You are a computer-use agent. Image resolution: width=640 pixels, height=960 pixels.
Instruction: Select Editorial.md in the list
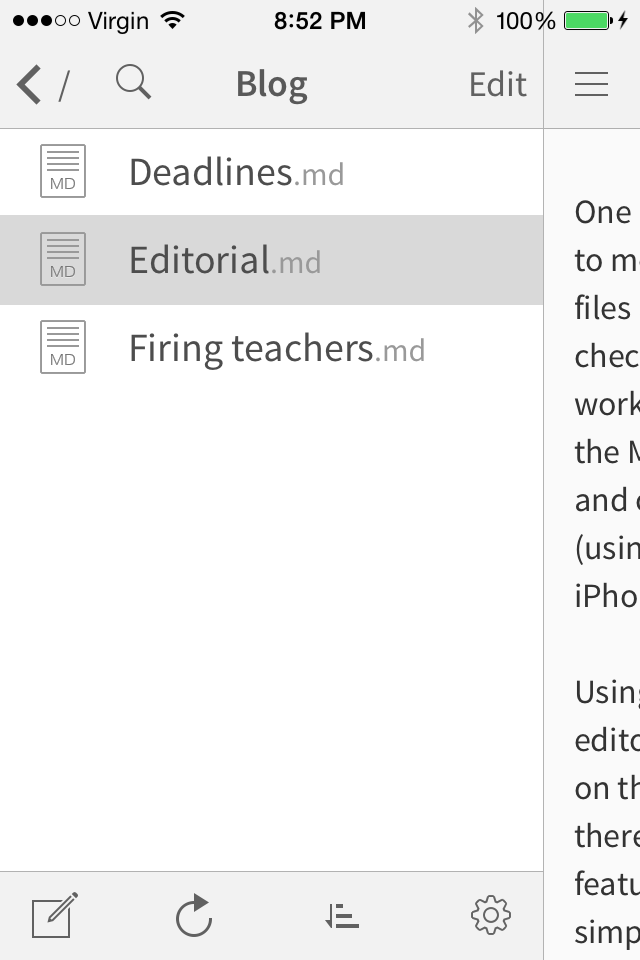coord(225,261)
